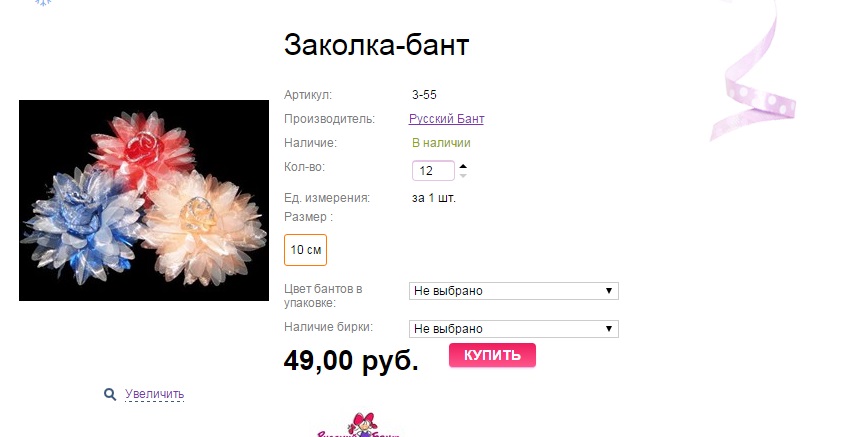Open the Цвет бантов в упаковке dropdown
This screenshot has height=437, width=861.
click(513, 291)
